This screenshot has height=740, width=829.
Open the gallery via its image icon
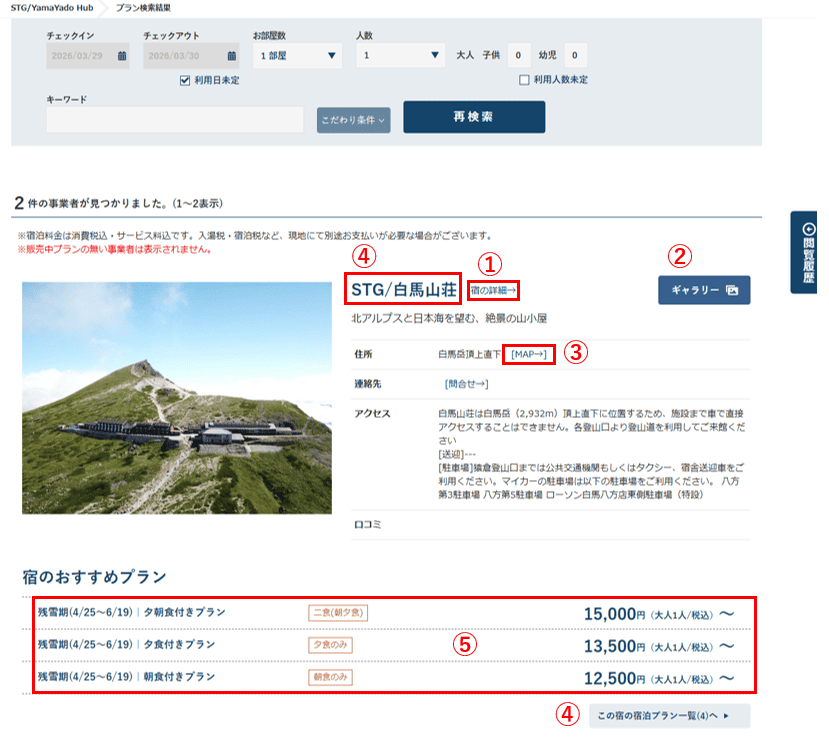pyautogui.click(x=732, y=290)
